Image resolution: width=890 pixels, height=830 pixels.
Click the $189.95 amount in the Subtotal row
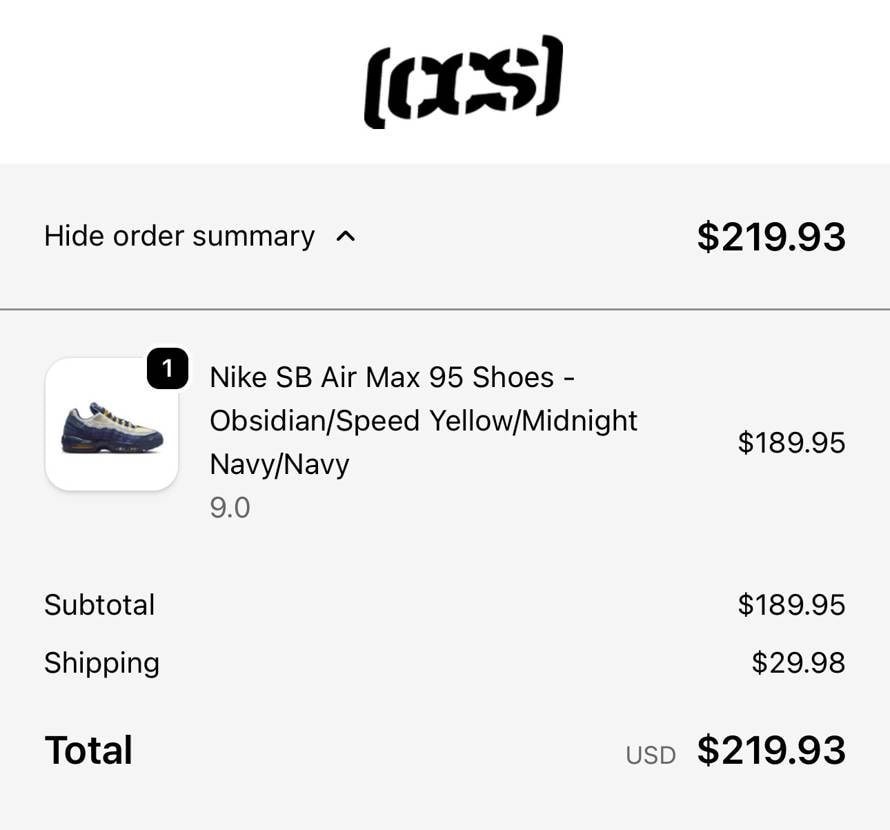tap(791, 605)
